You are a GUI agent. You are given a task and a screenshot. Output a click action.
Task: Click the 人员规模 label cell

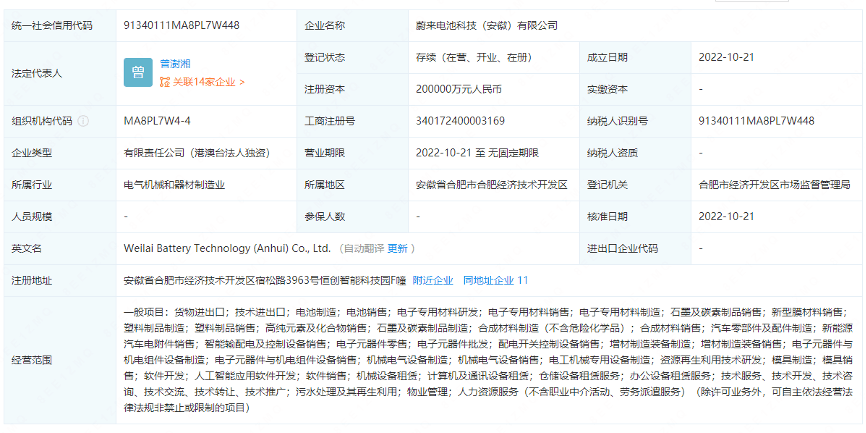coord(60,216)
